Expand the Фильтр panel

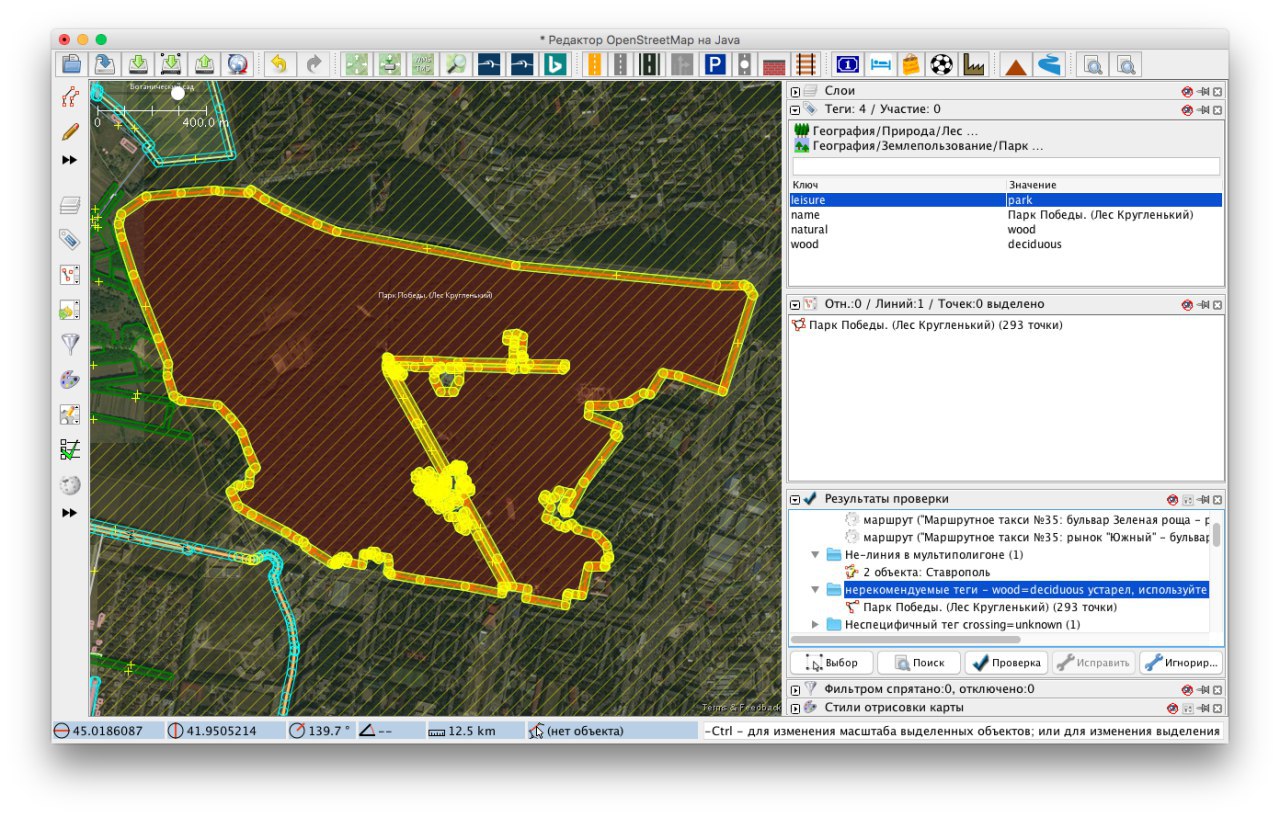pos(795,689)
